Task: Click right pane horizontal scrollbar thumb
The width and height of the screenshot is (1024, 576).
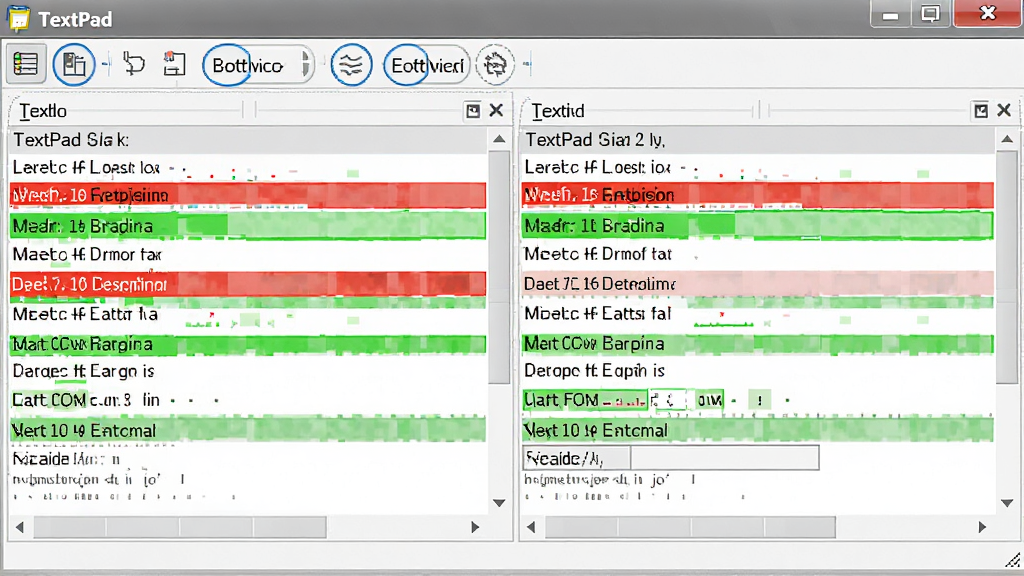Action: pyautogui.click(x=690, y=527)
